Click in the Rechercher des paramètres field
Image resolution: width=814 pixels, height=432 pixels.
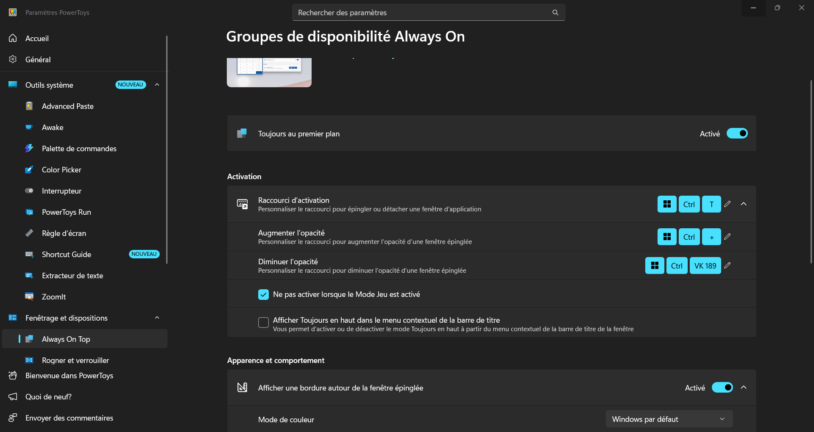(x=429, y=12)
